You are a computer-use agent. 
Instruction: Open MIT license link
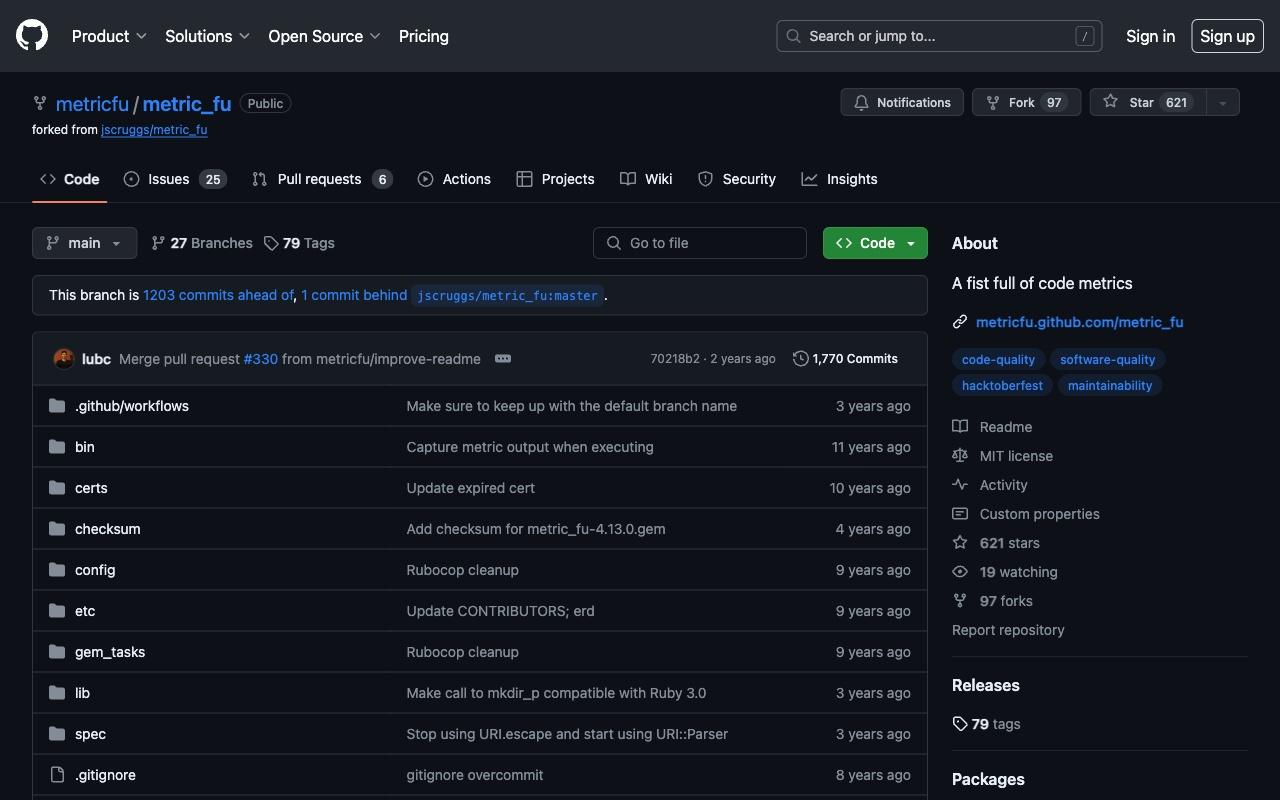pyautogui.click(x=1002, y=456)
